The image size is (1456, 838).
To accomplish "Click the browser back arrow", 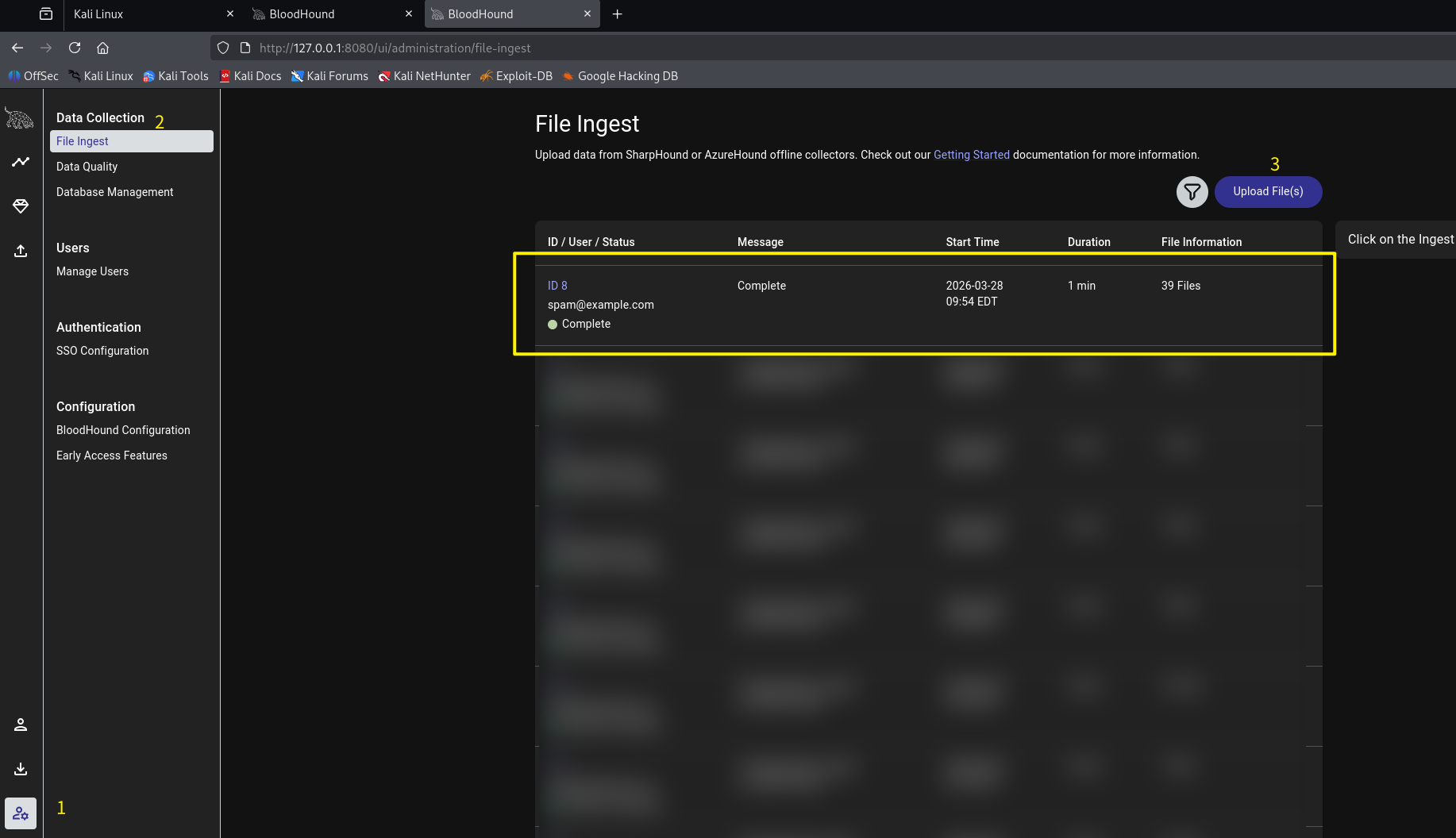I will 17,48.
